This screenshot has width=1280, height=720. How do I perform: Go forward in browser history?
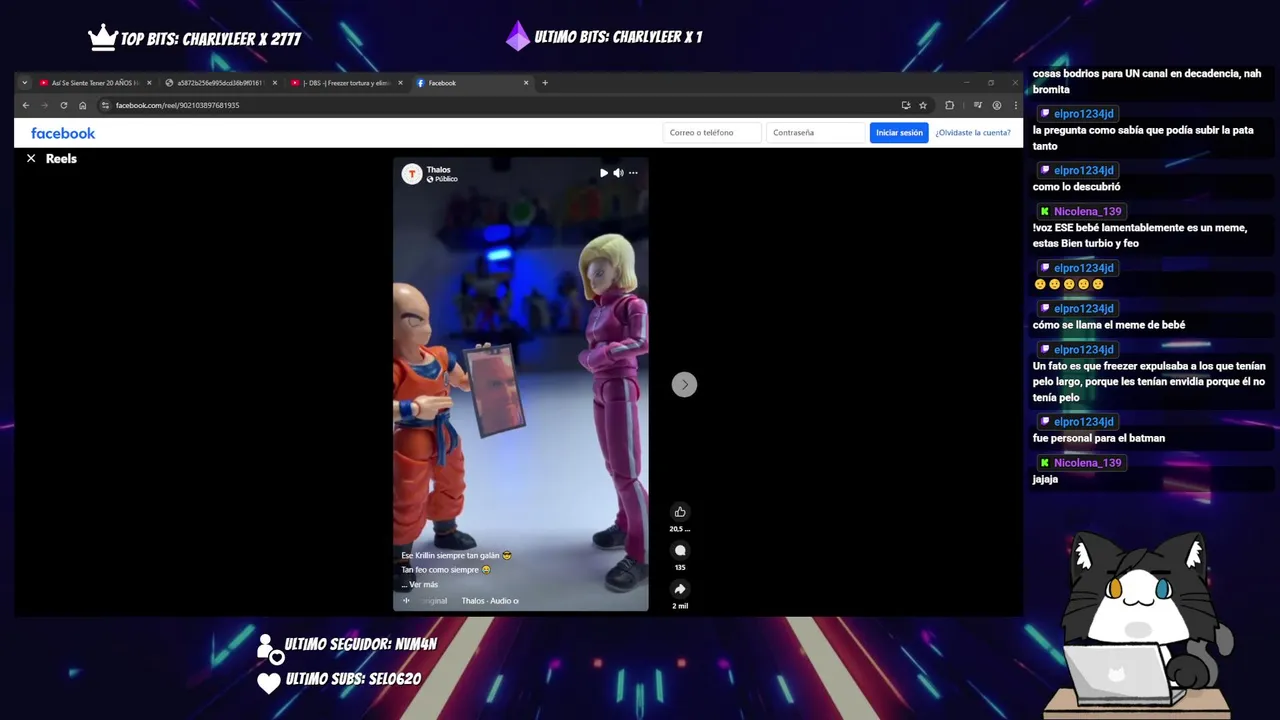[x=44, y=105]
